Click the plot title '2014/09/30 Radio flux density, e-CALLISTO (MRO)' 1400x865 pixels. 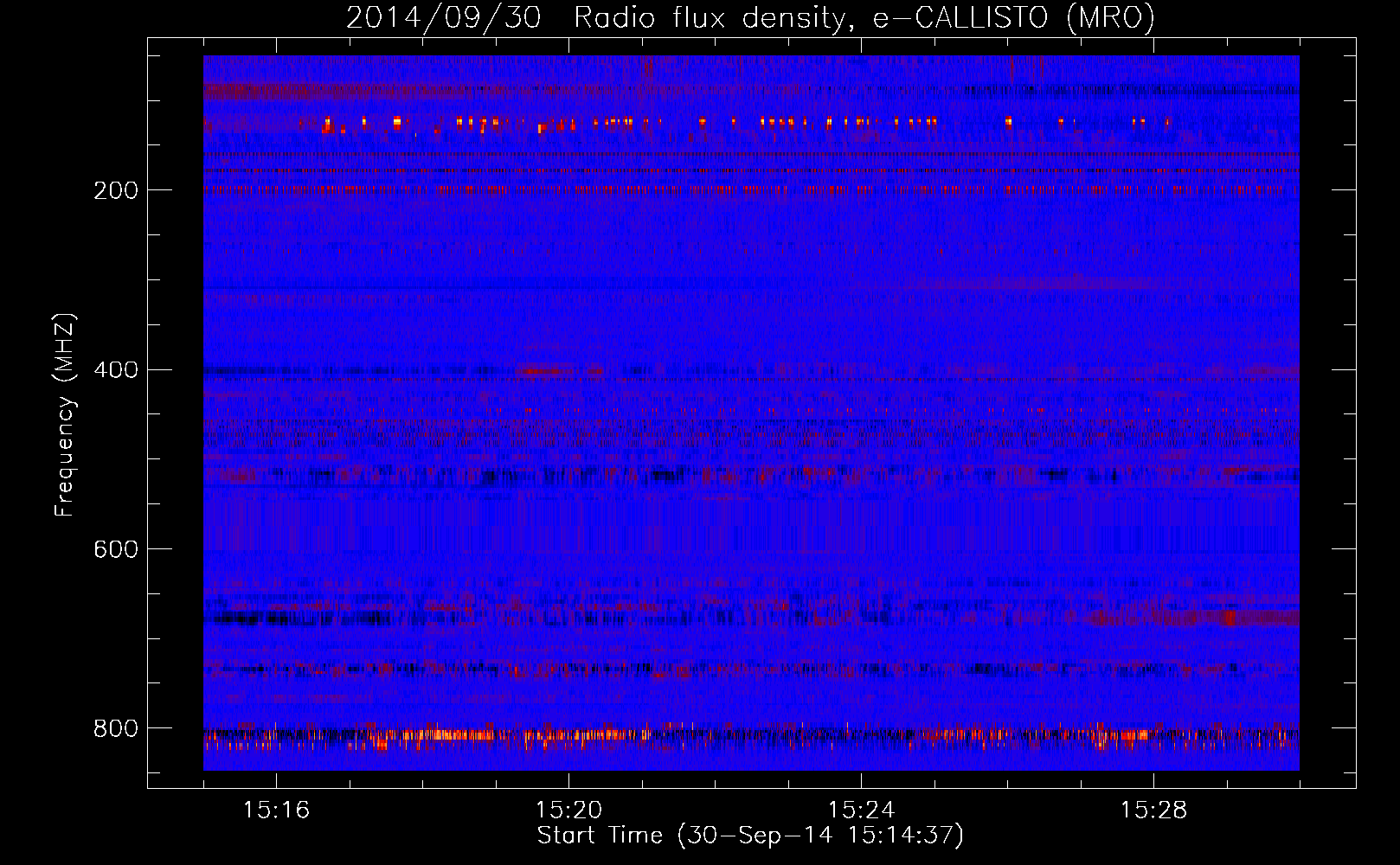point(750,18)
